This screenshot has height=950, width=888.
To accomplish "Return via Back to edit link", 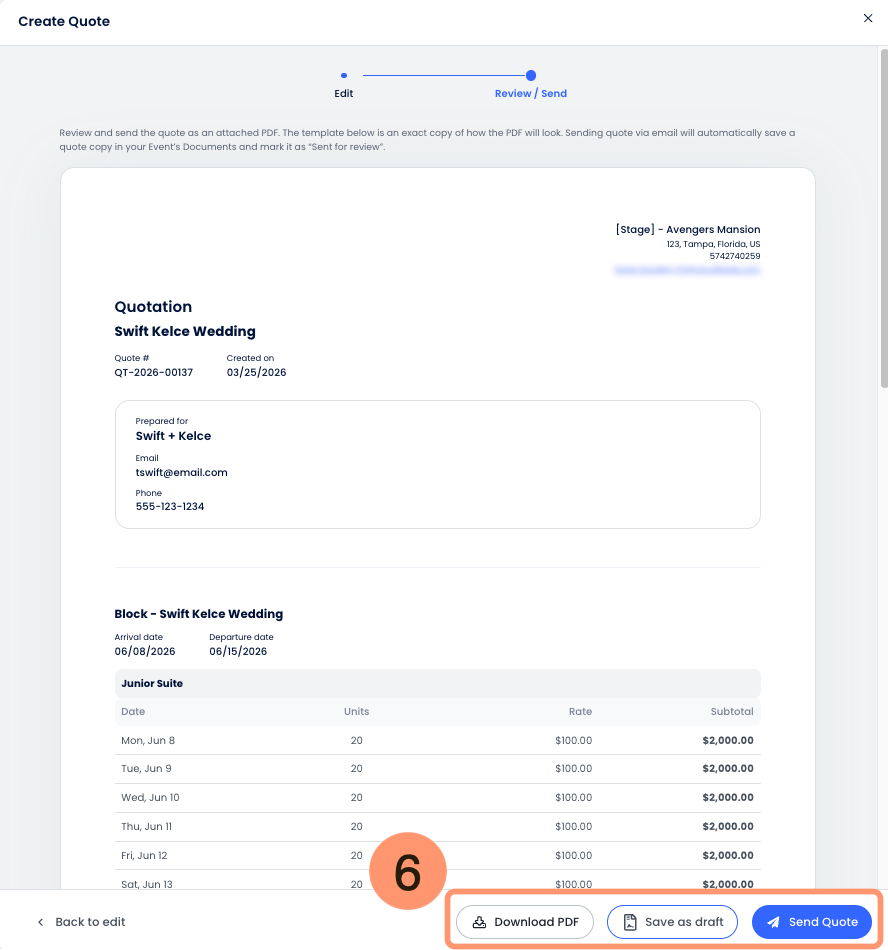I will pyautogui.click(x=90, y=922).
